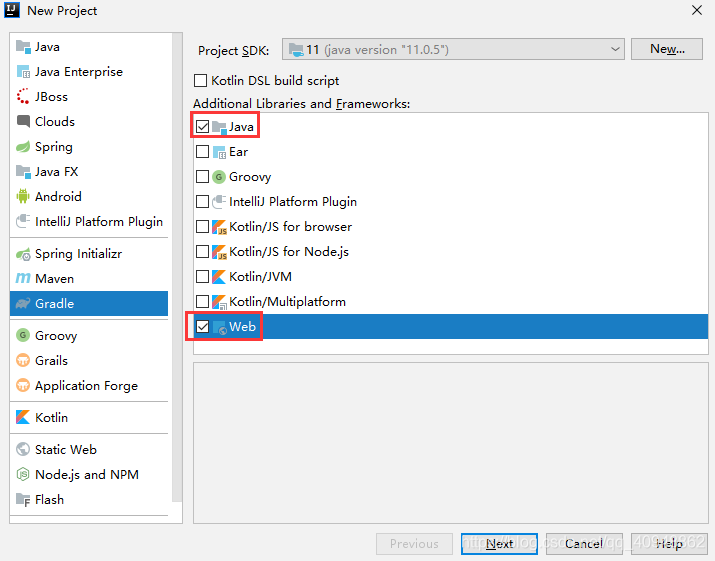Check the Ear framework checkbox
Viewport: 715px width, 561px height.
202,152
